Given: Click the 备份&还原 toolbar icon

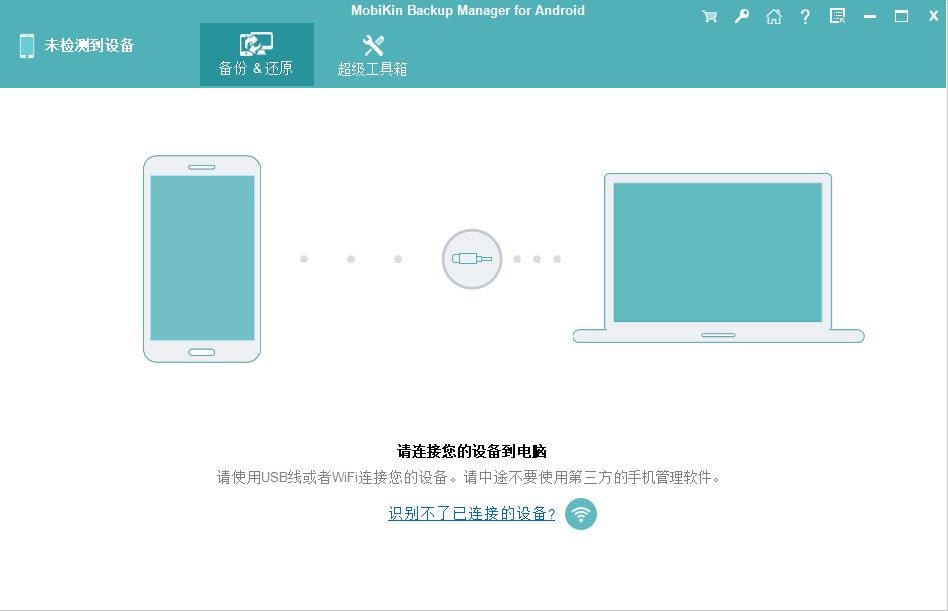Looking at the screenshot, I should 256,43.
